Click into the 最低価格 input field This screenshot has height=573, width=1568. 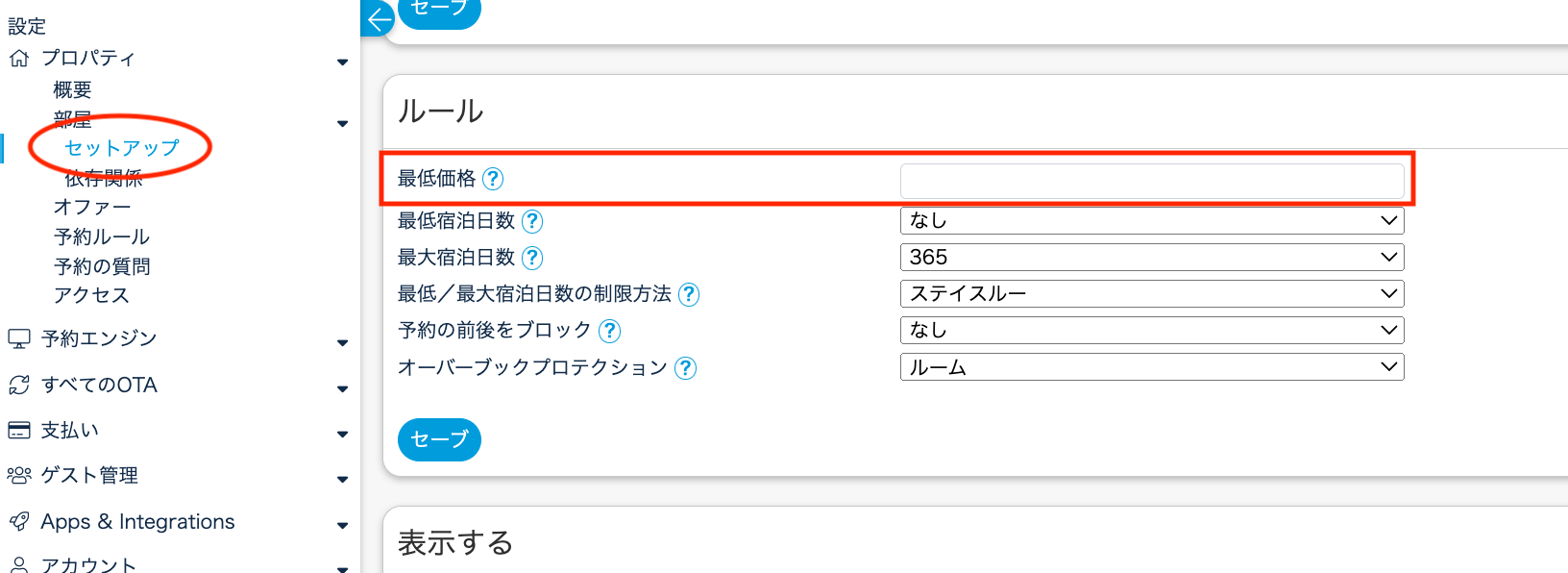1151,181
